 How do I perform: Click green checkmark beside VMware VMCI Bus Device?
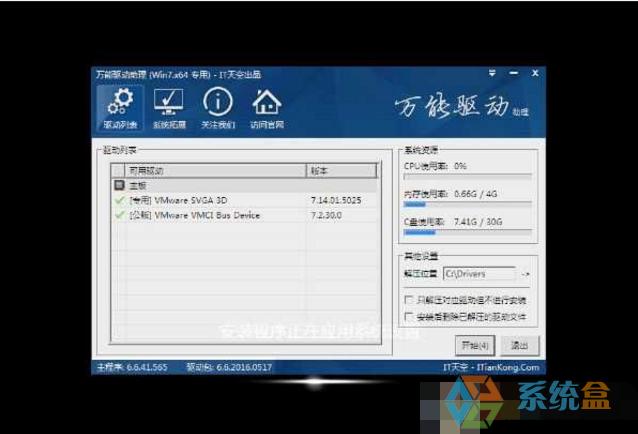(x=120, y=214)
